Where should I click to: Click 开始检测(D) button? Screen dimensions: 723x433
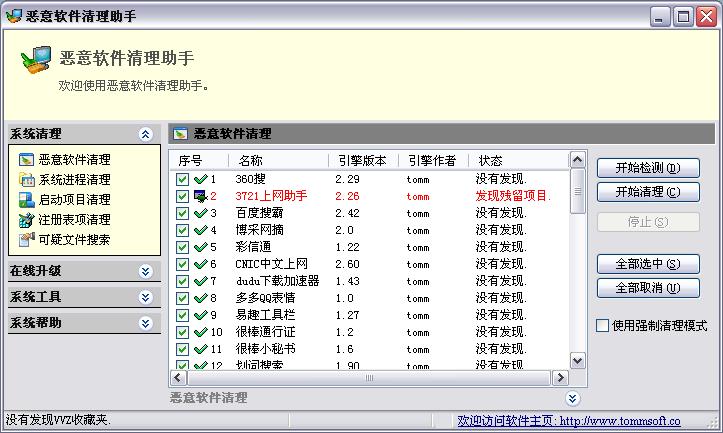point(648,168)
